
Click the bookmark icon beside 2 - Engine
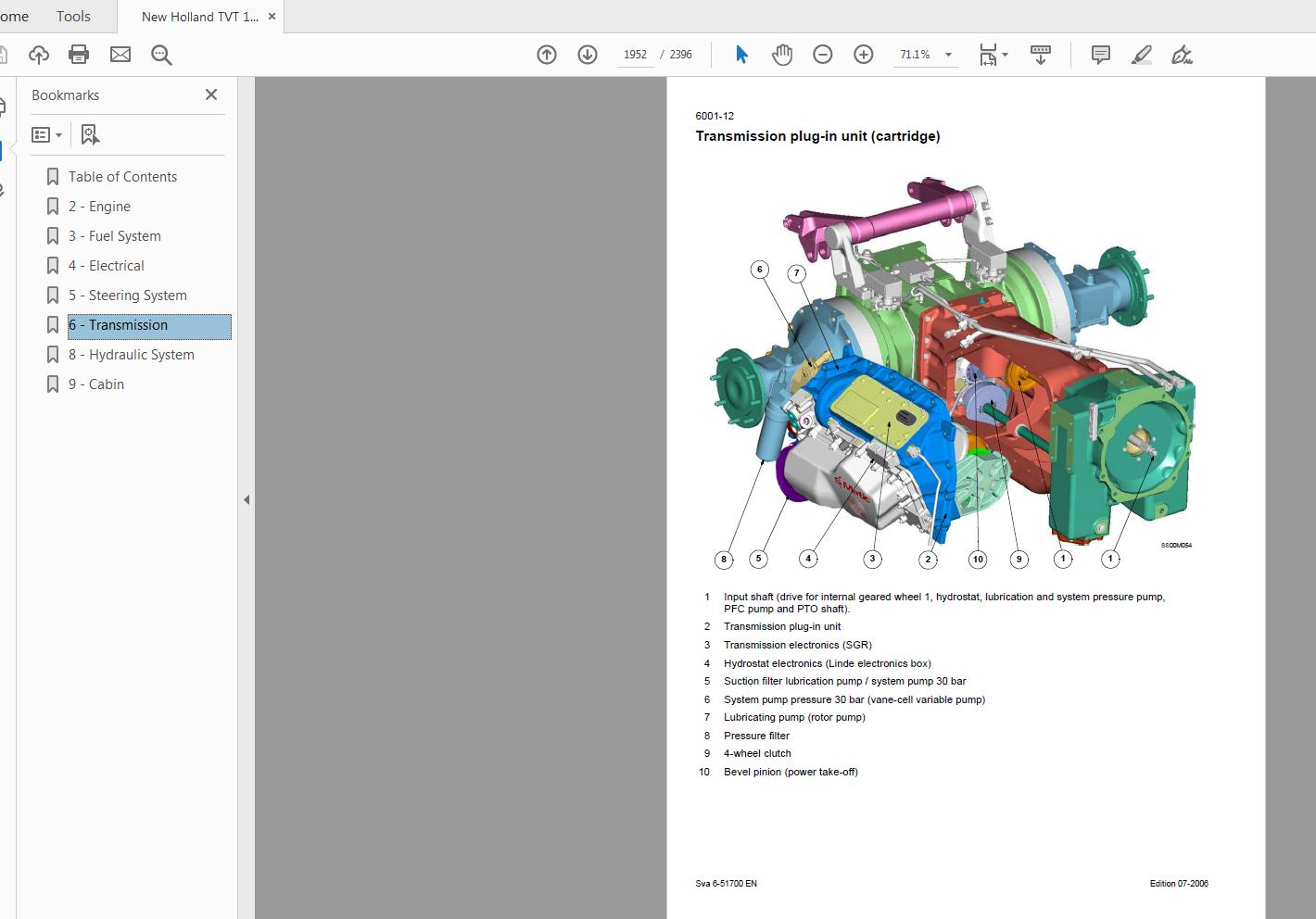pyautogui.click(x=53, y=207)
